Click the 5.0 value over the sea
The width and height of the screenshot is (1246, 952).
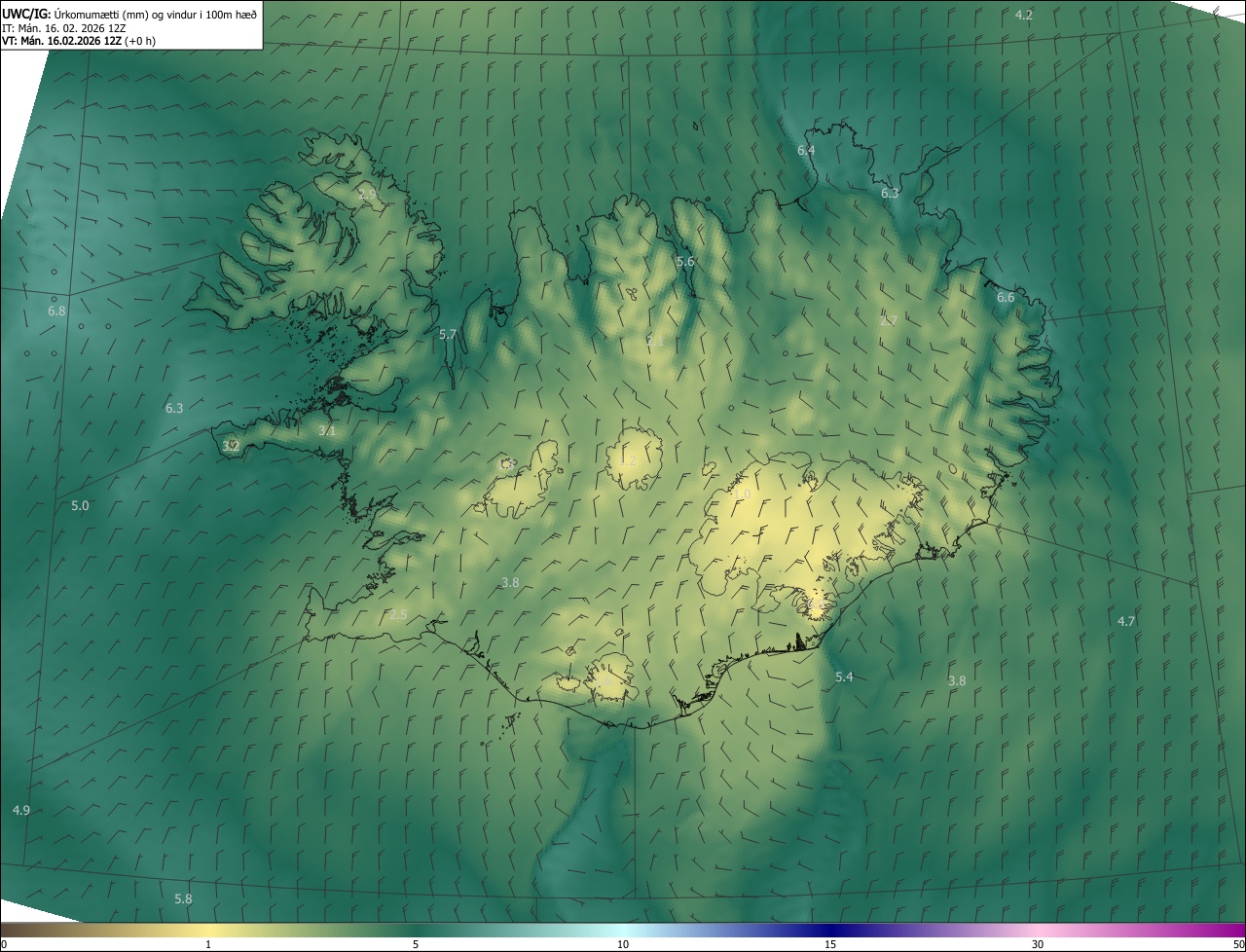(x=80, y=506)
